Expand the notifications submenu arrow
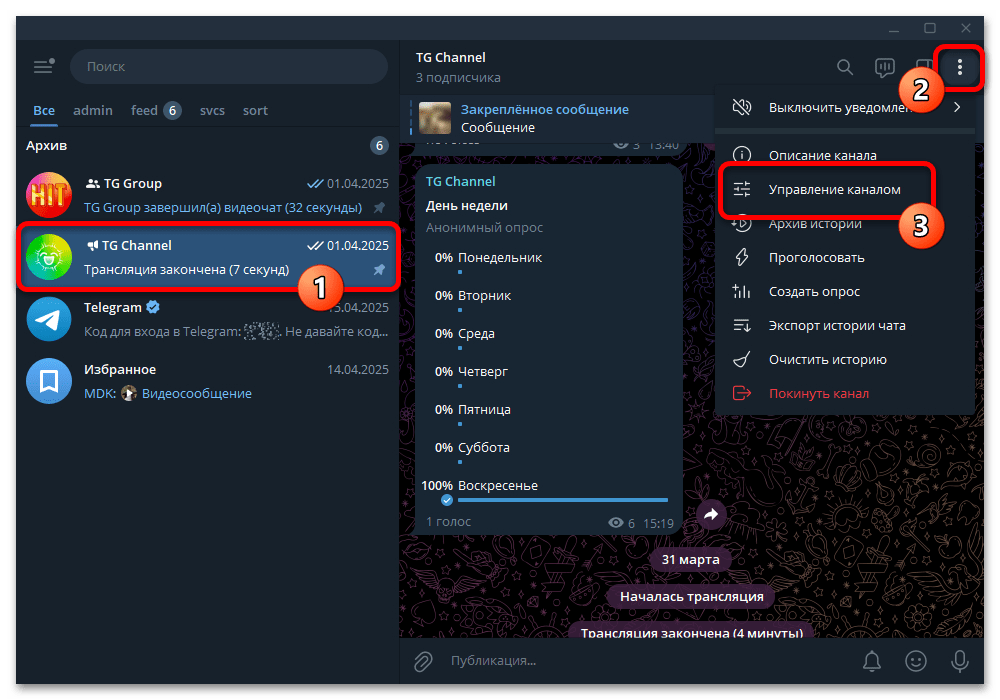Image resolution: width=1000 pixels, height=700 pixels. (x=957, y=107)
